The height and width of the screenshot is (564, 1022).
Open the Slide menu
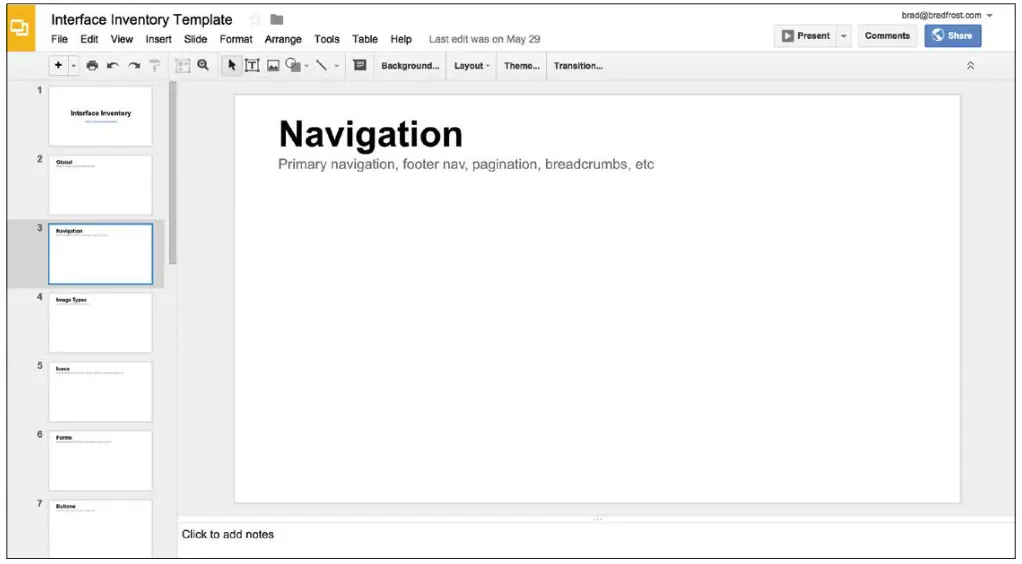point(196,39)
